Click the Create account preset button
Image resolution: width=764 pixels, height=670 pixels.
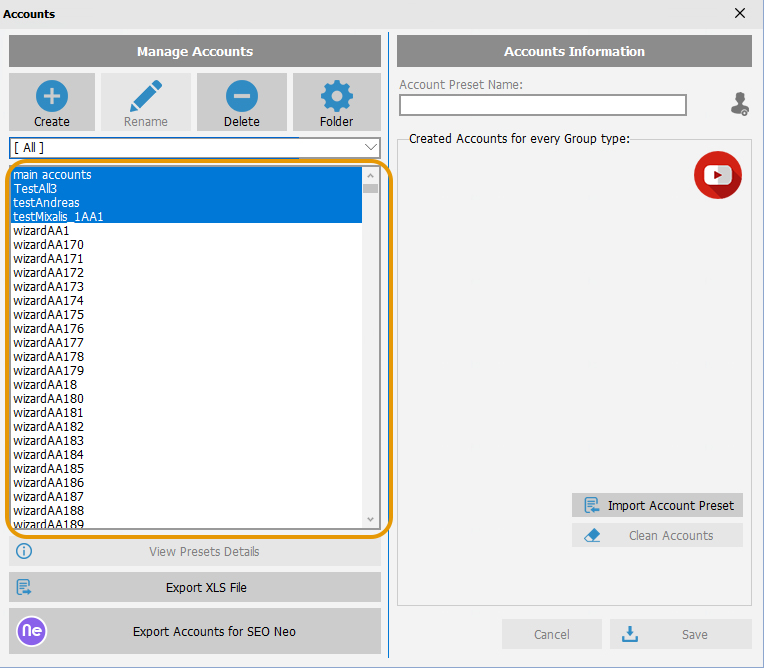tap(52, 103)
